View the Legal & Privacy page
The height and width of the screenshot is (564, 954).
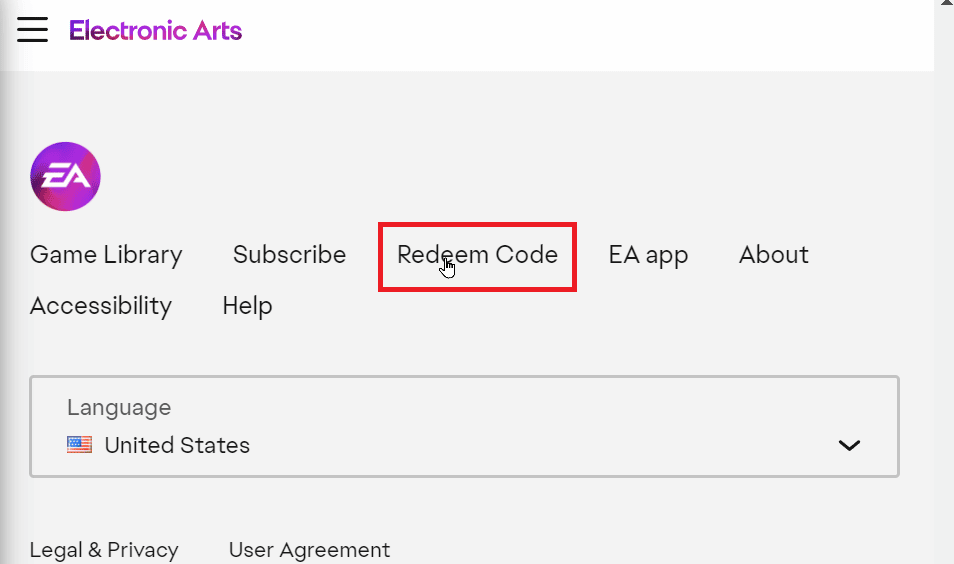pos(104,550)
